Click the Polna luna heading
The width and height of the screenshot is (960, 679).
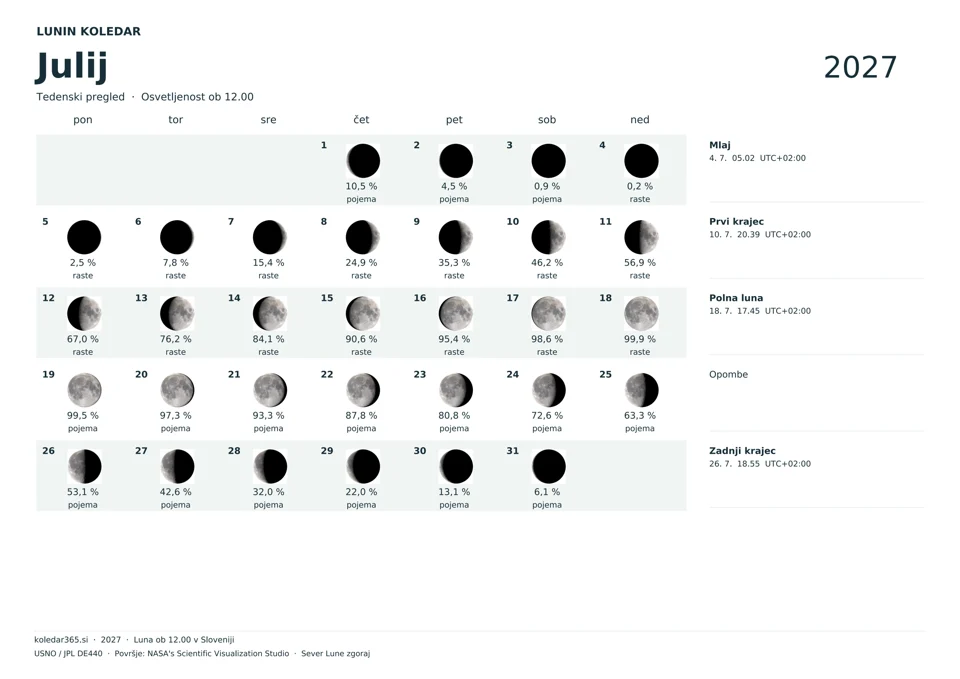pos(735,298)
